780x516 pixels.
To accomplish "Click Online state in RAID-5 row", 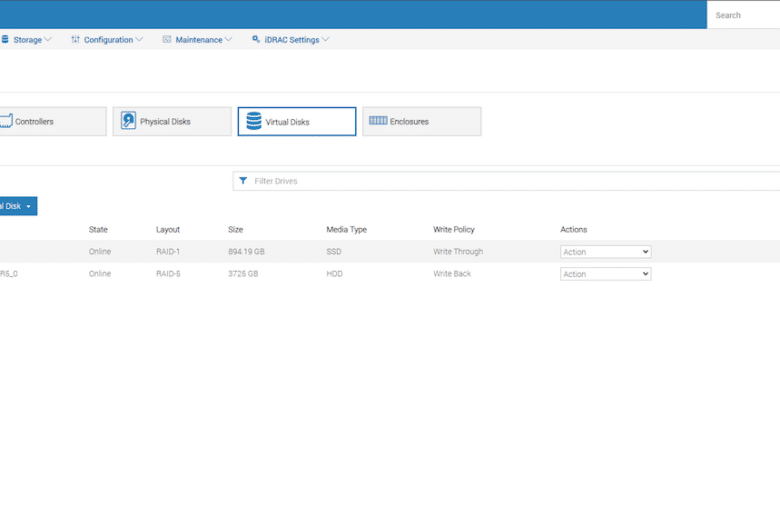I will 99,274.
